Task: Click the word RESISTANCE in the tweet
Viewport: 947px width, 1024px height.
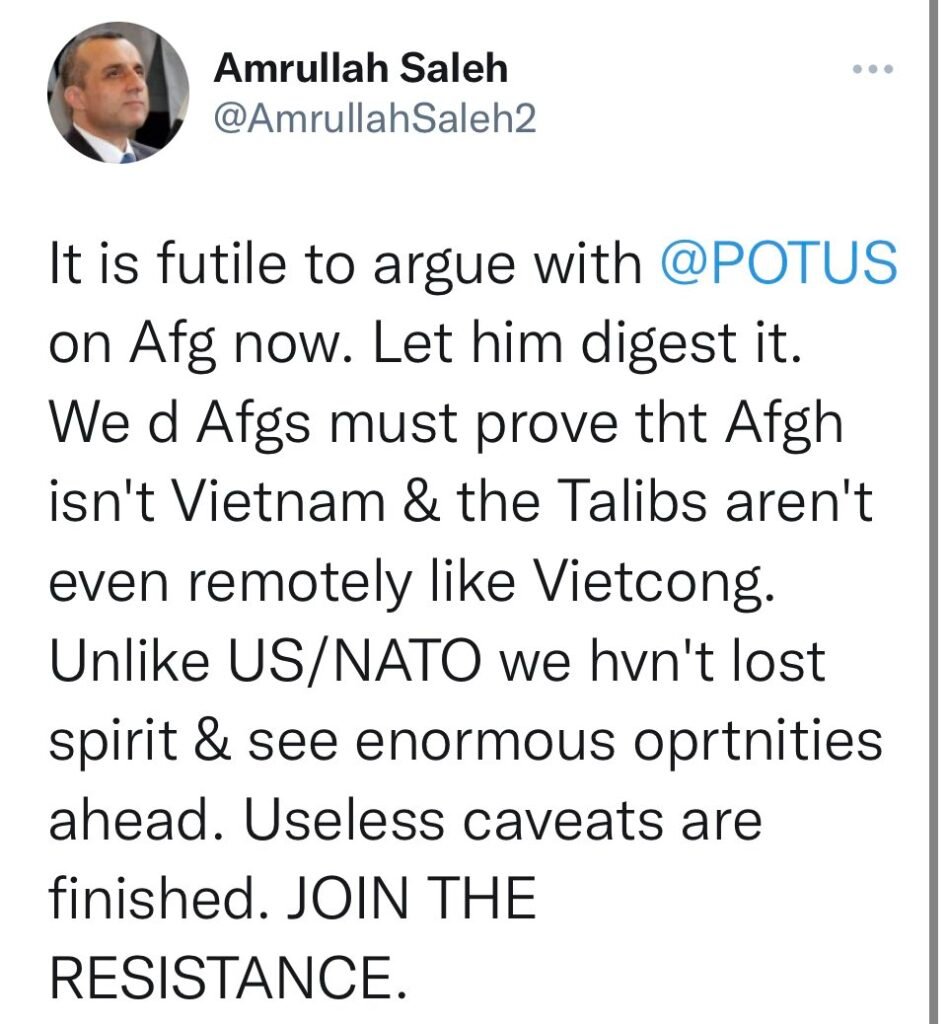Action: (x=227, y=976)
